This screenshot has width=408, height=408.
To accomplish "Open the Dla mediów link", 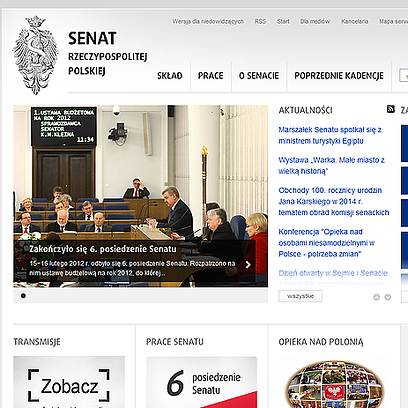I will [315, 21].
